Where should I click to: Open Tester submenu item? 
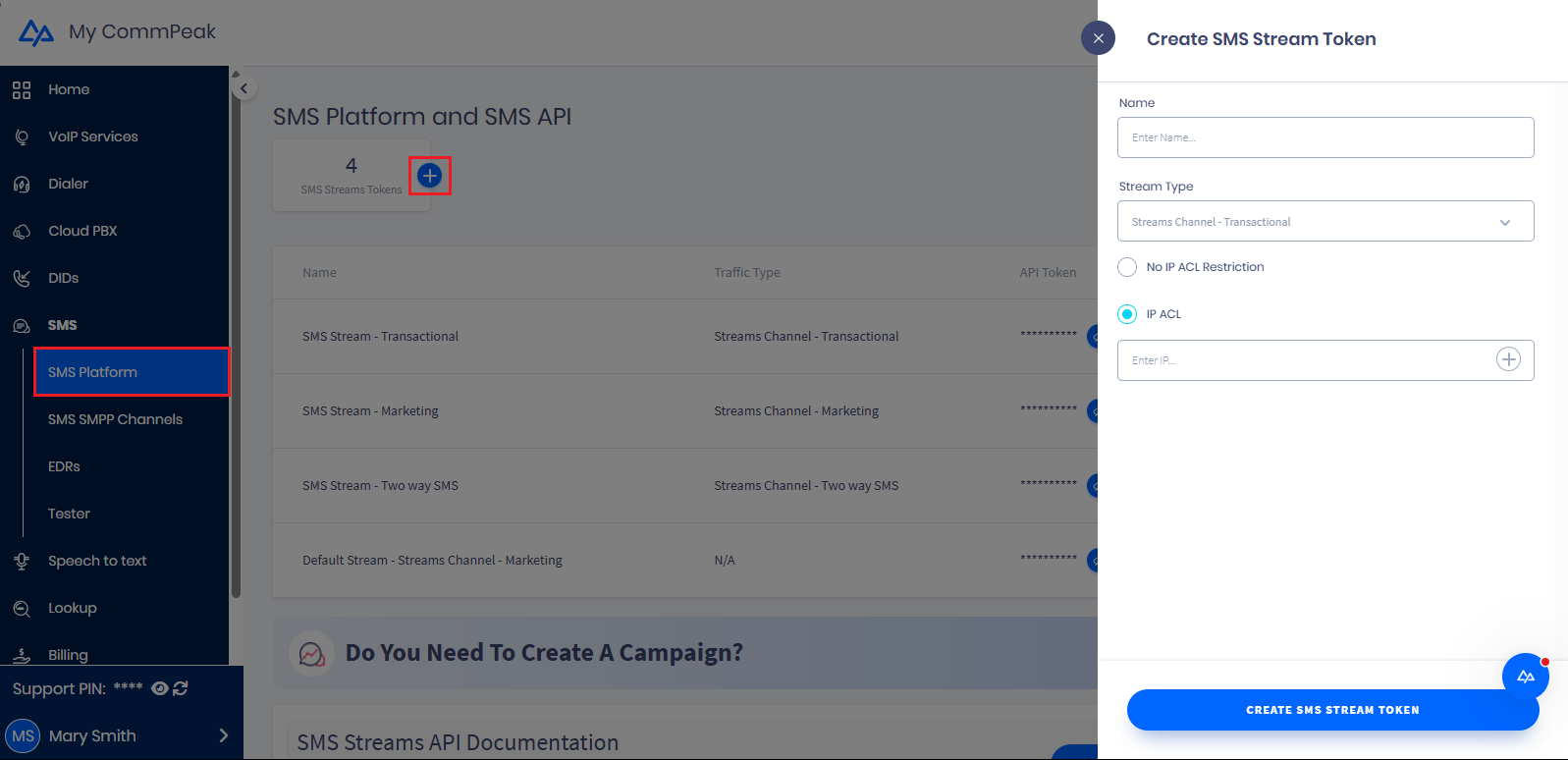tap(69, 514)
